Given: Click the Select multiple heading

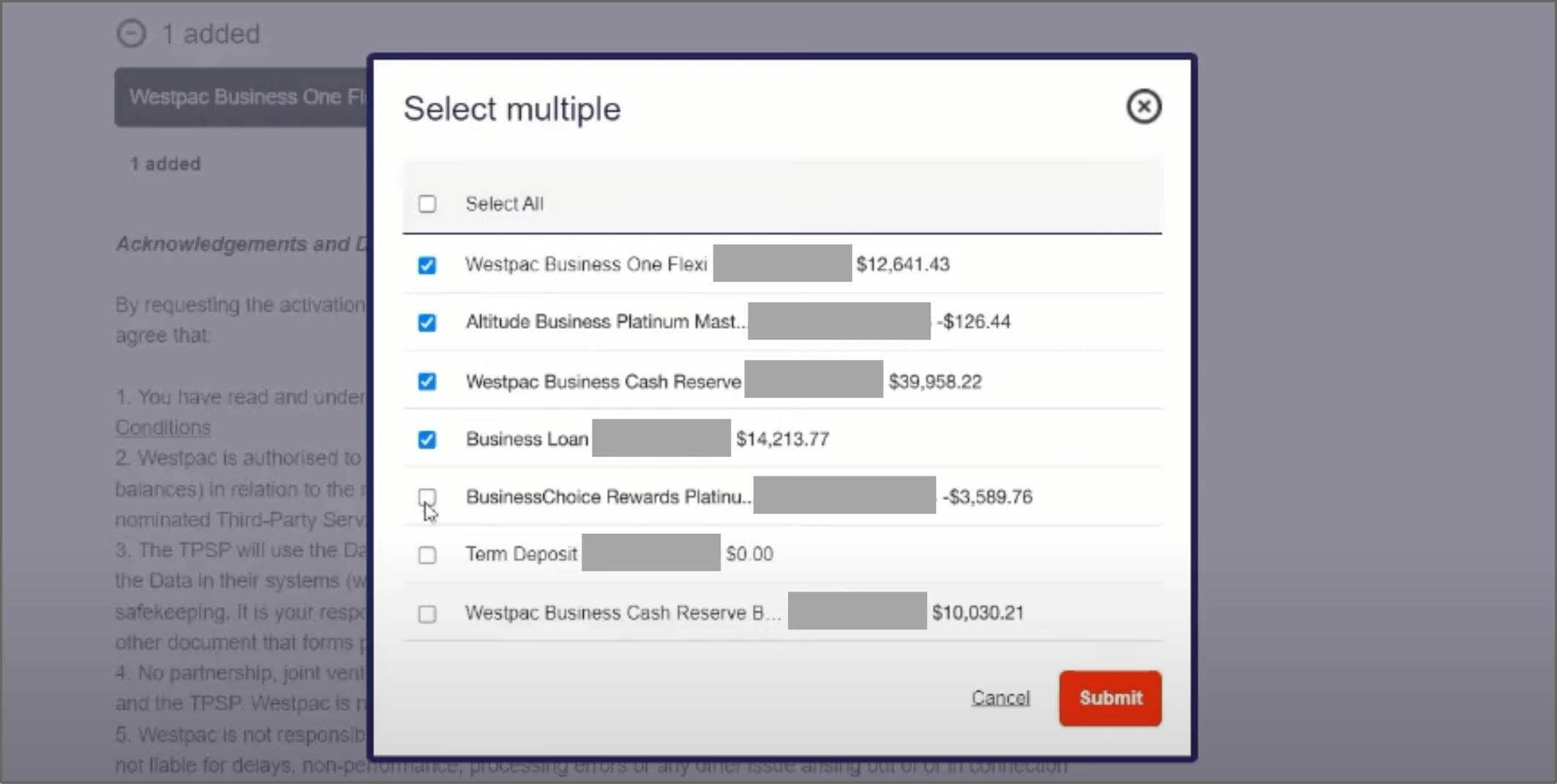Looking at the screenshot, I should tap(512, 109).
